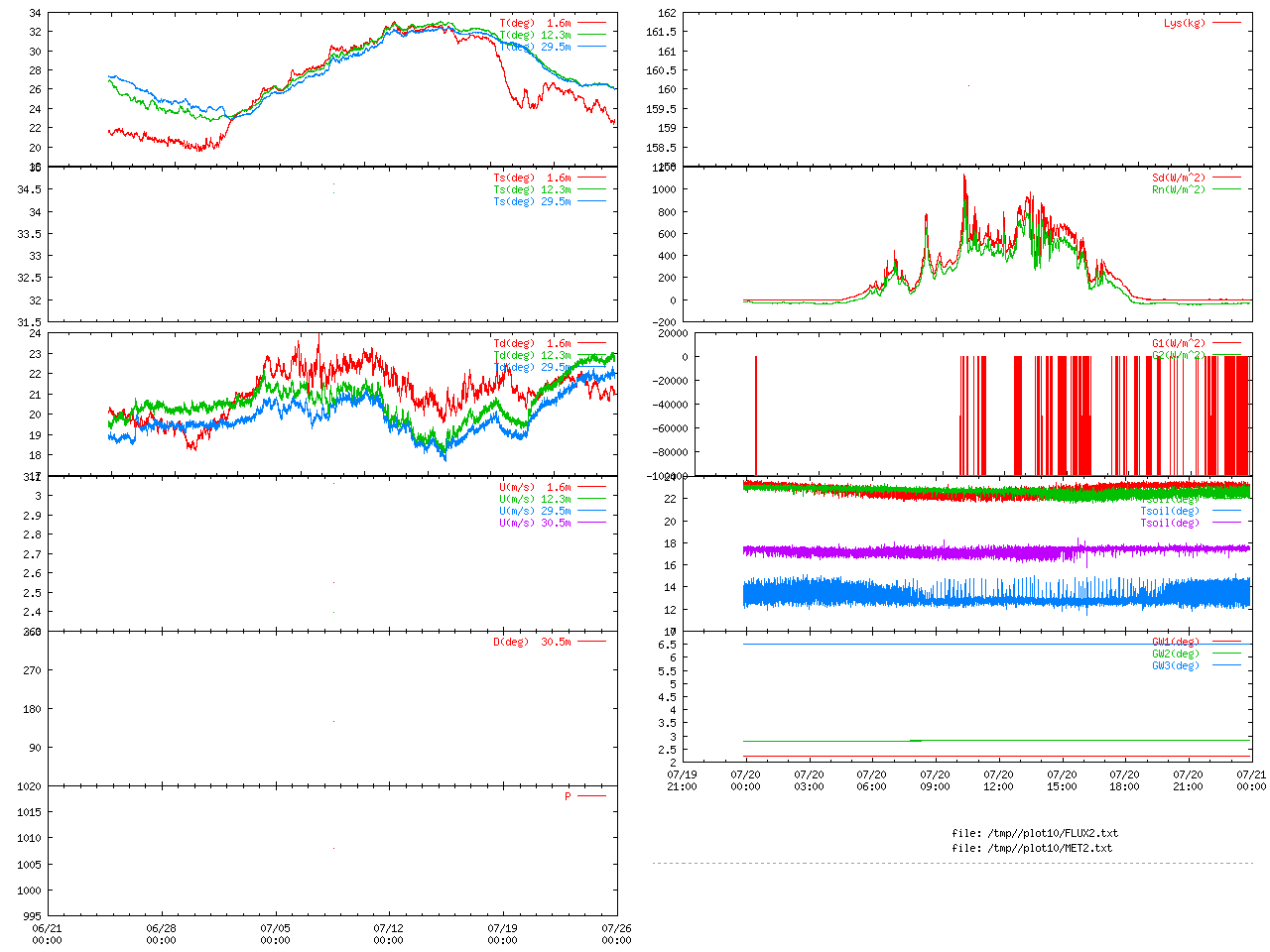Pick the 'U(m/s) 1.6m' legend text
The height and width of the screenshot is (952, 1270).
[535, 487]
